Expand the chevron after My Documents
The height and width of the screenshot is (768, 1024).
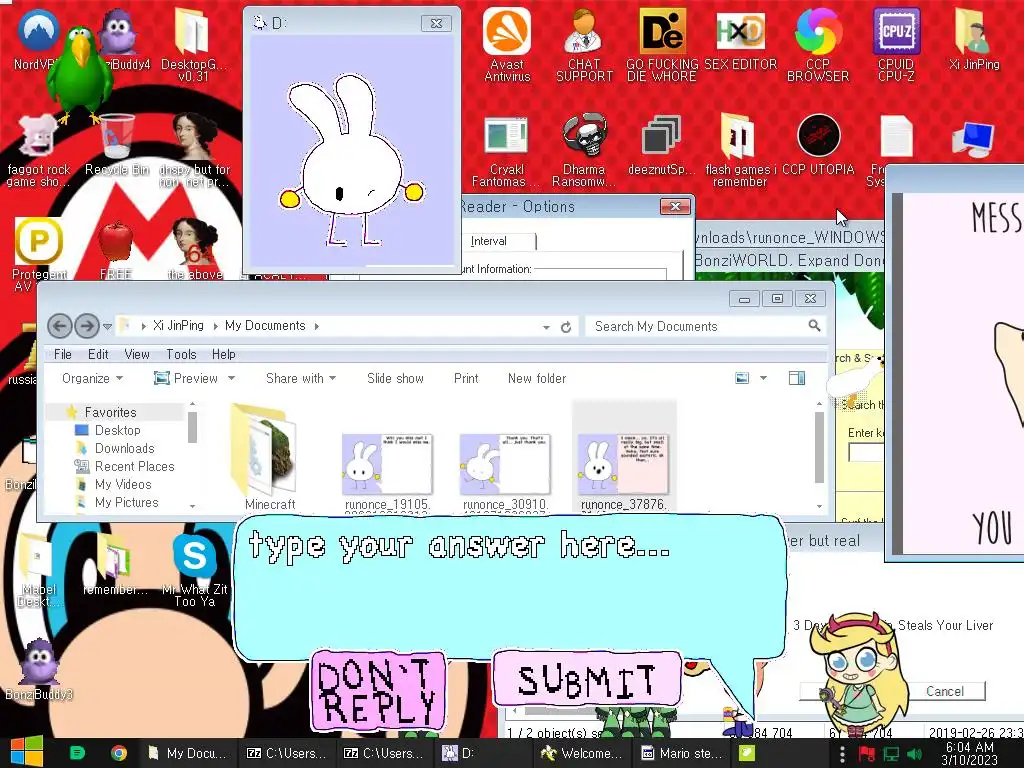tap(317, 326)
